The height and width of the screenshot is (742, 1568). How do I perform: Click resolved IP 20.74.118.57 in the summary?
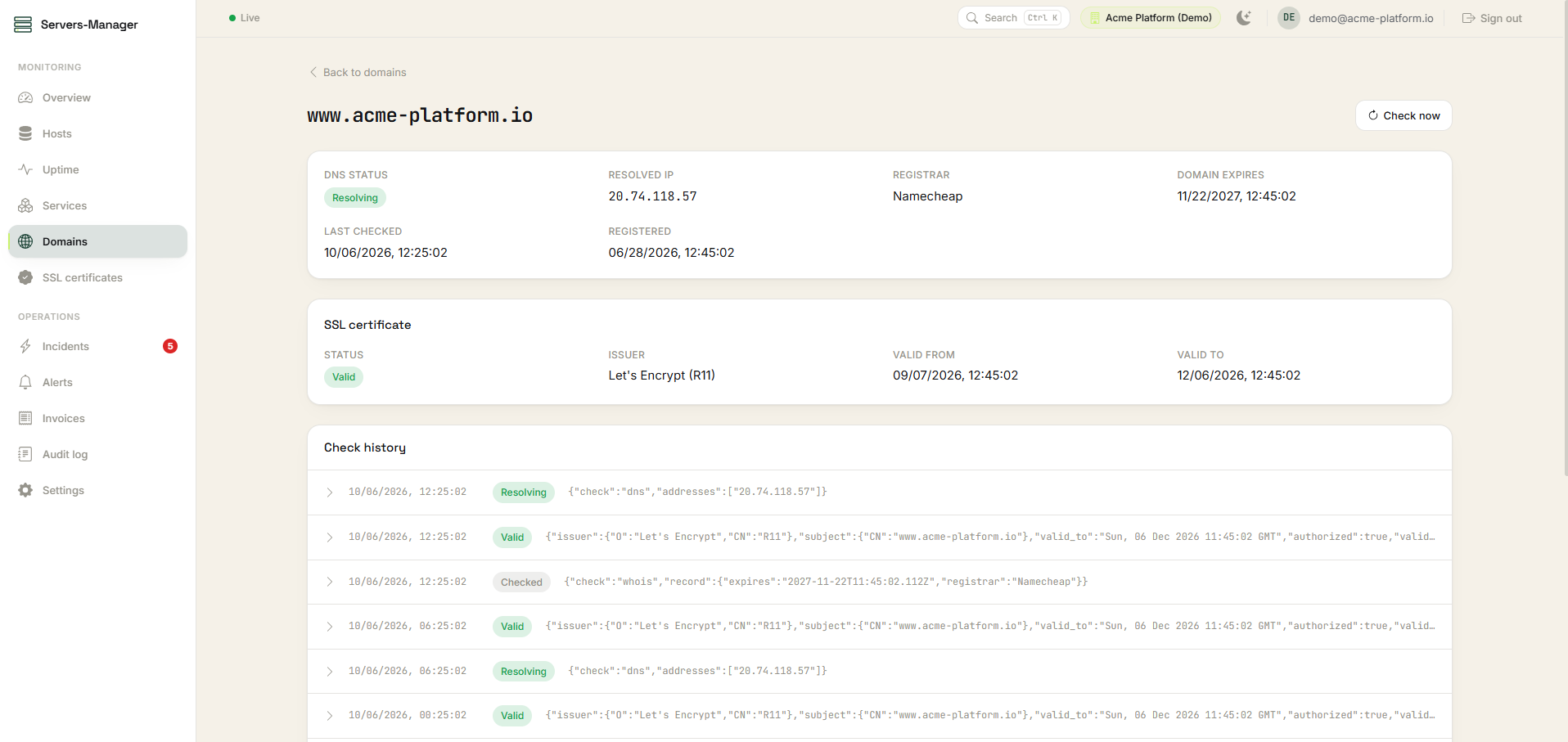(x=652, y=196)
